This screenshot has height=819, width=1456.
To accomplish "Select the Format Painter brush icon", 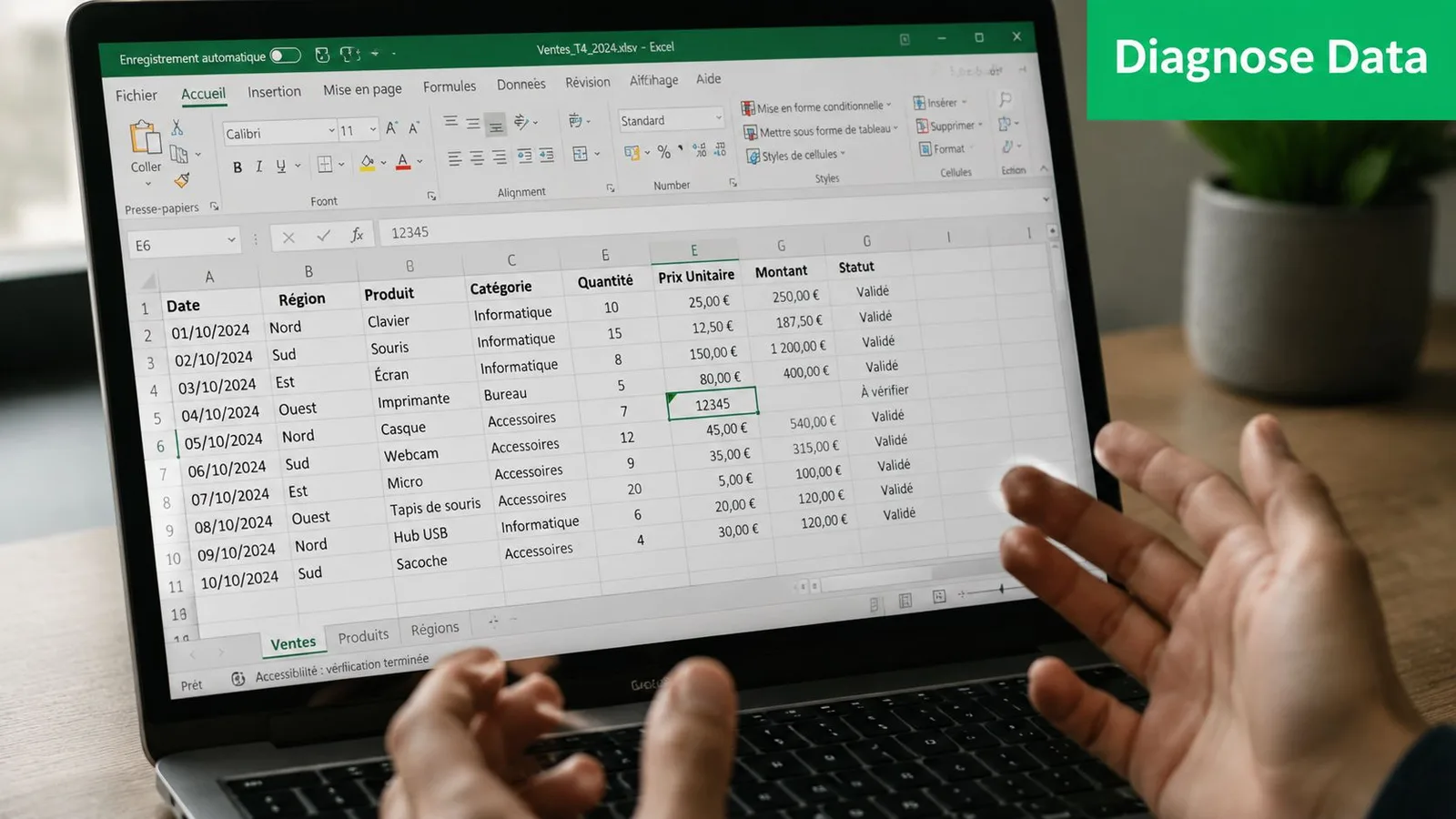I will click(182, 180).
